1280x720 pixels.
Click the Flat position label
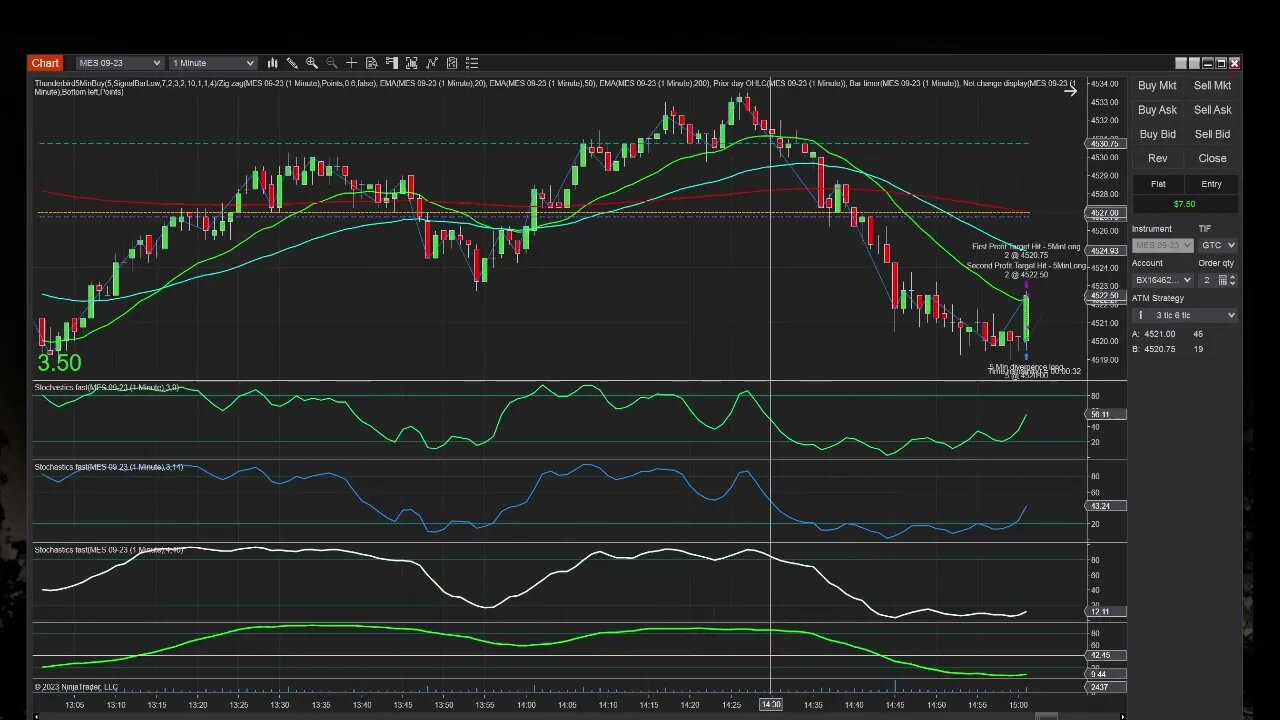1158,184
